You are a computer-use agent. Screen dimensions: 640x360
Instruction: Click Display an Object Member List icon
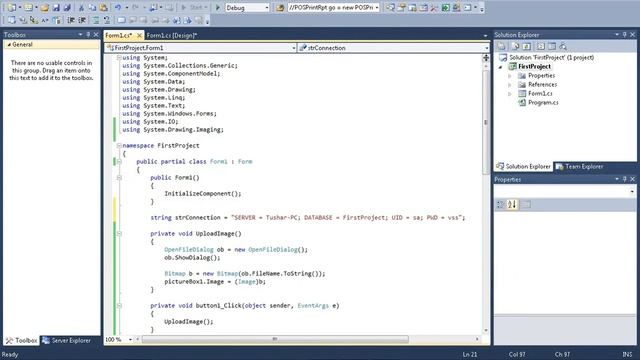click(x=11, y=20)
